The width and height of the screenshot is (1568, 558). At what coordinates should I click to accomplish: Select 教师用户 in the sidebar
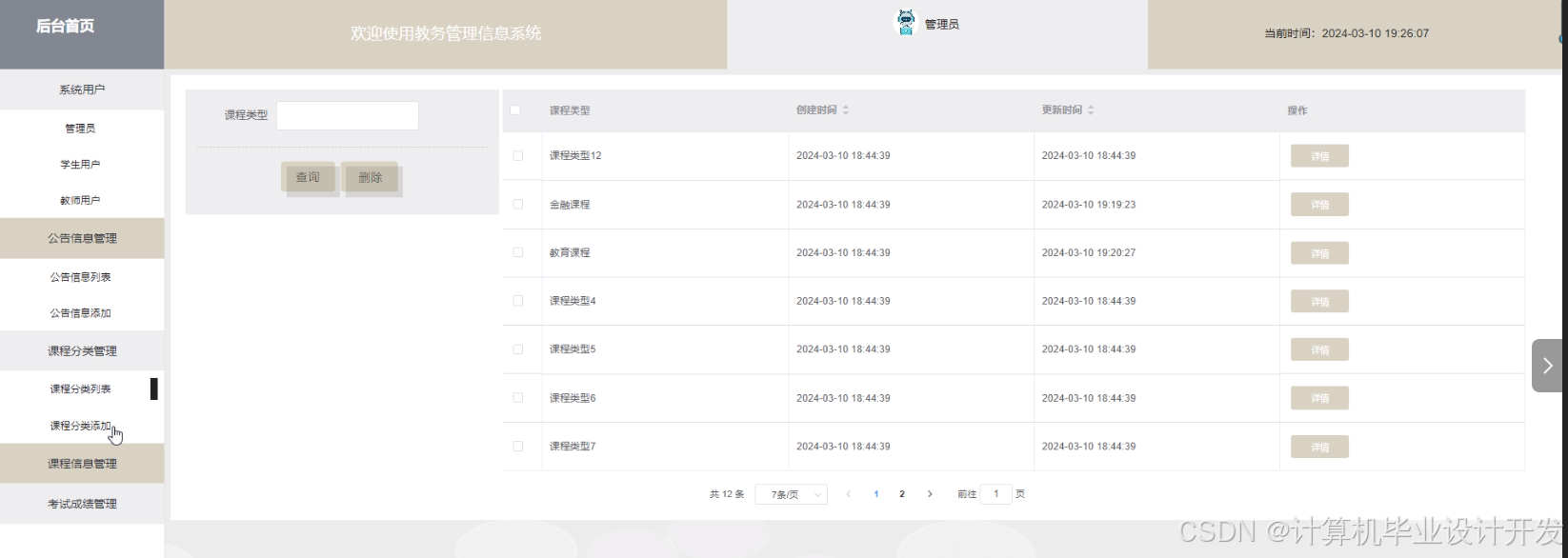(80, 201)
